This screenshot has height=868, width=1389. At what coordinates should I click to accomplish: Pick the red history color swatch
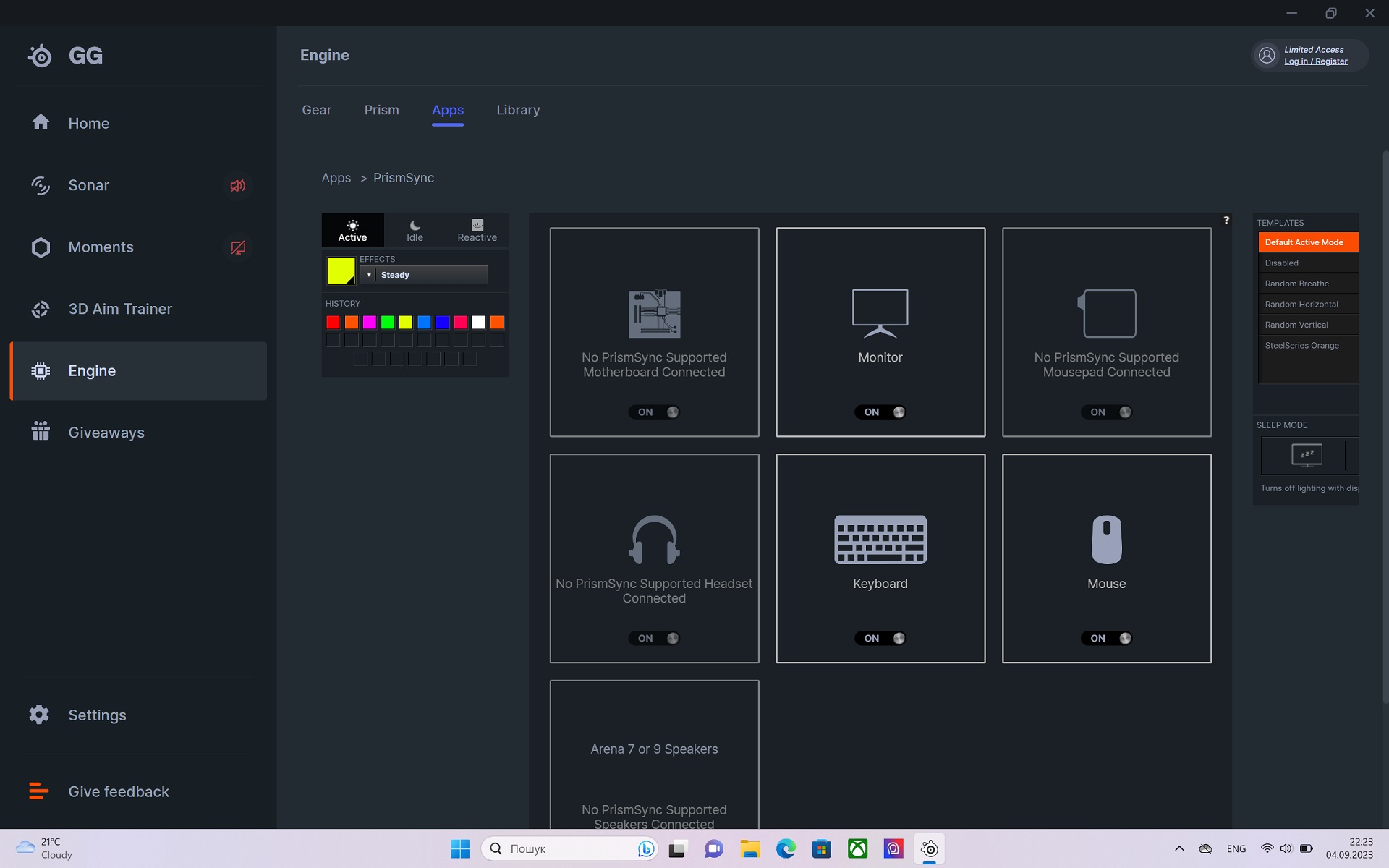(x=333, y=322)
